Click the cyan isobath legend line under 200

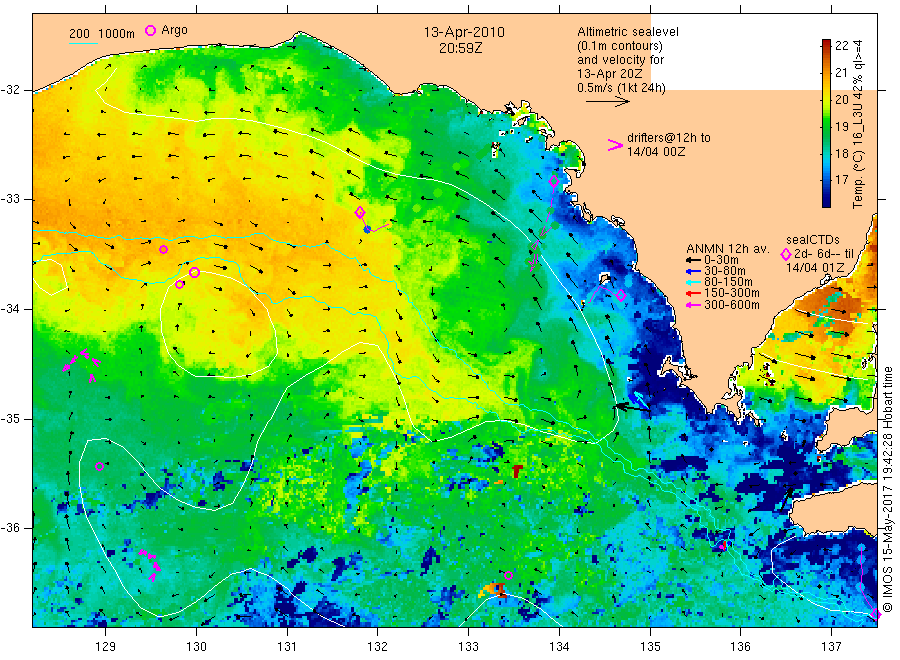(83, 43)
